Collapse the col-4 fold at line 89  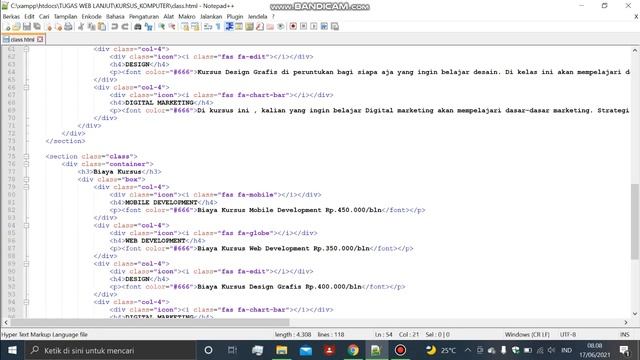tap(27, 264)
